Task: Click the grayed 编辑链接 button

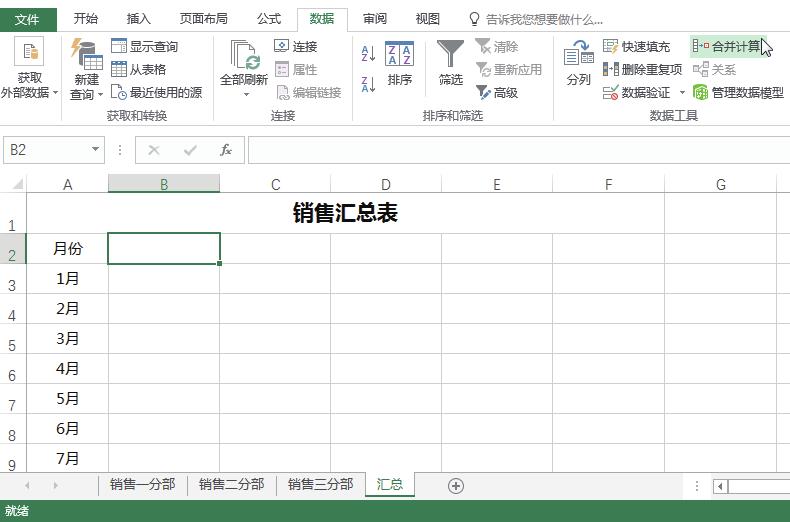Action: pyautogui.click(x=308, y=92)
